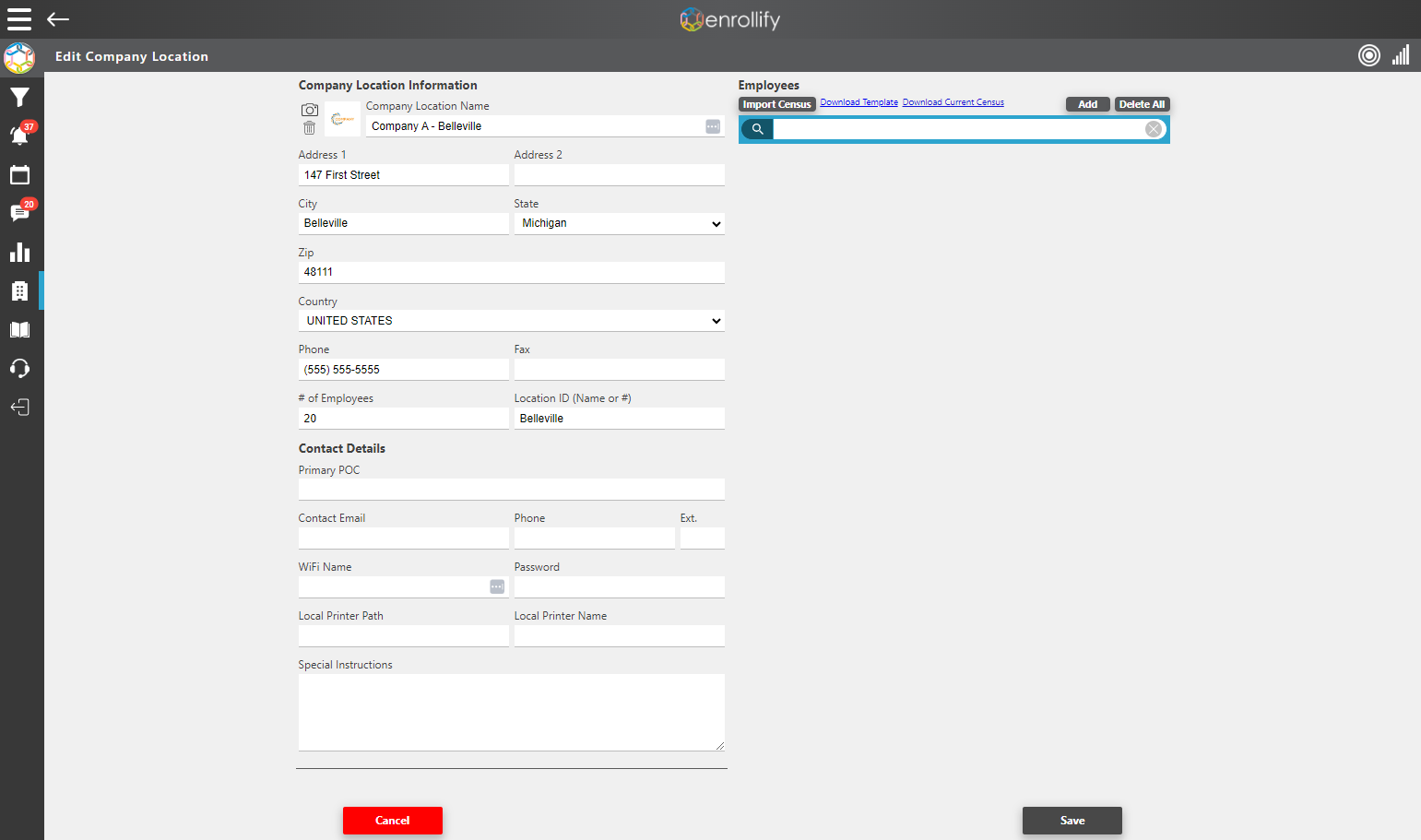Click the company logo thumbnail

tap(343, 119)
